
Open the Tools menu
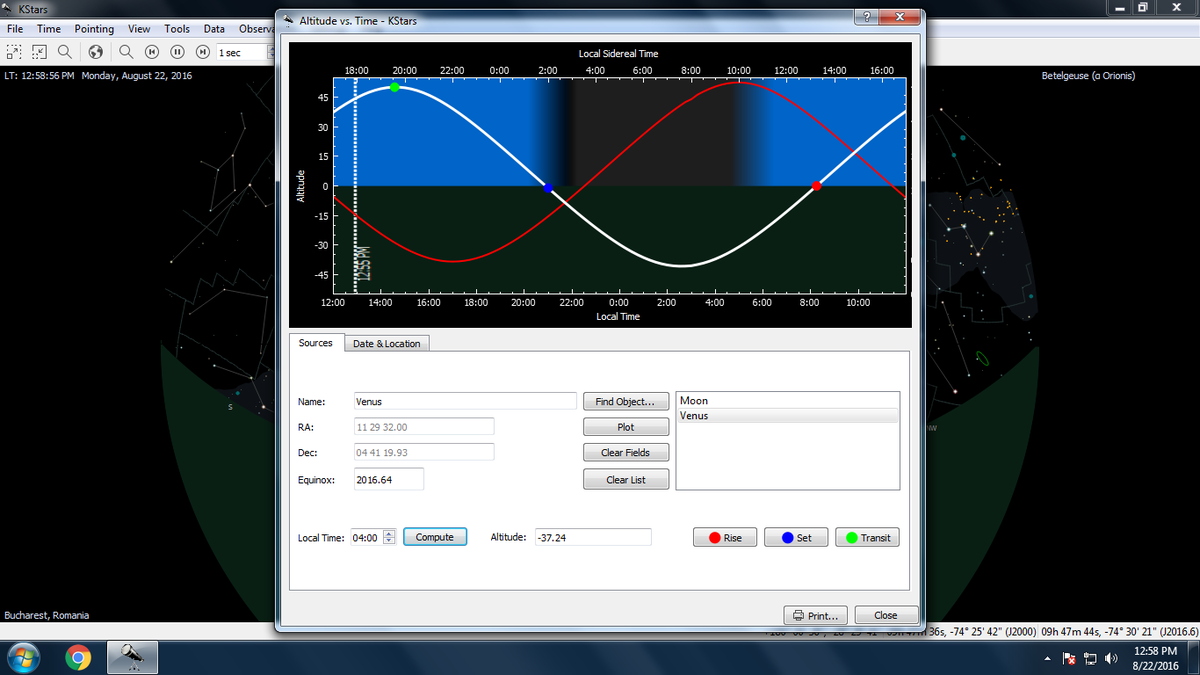click(177, 29)
